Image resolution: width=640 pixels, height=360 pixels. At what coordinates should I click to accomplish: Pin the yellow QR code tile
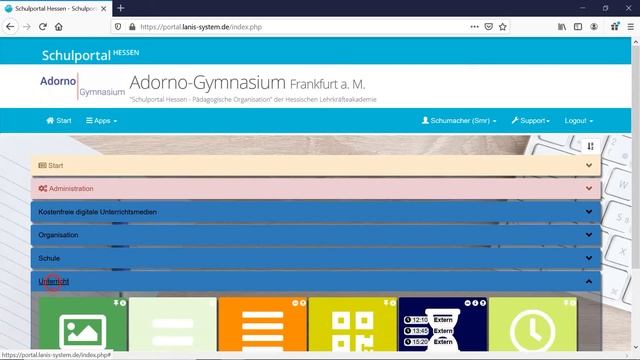(x=386, y=303)
